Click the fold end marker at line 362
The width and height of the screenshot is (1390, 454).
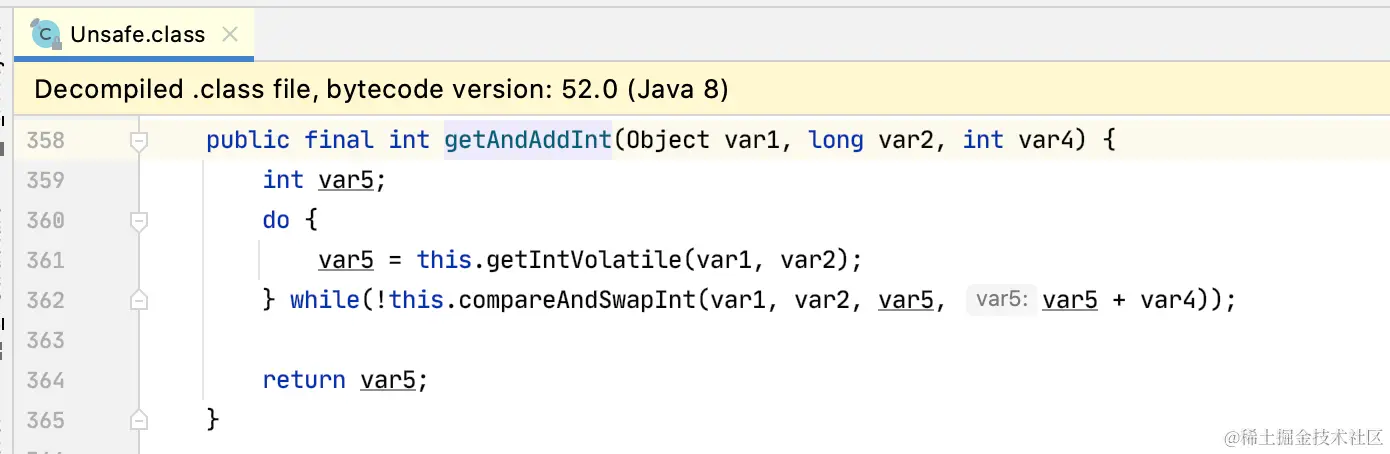[139, 300]
